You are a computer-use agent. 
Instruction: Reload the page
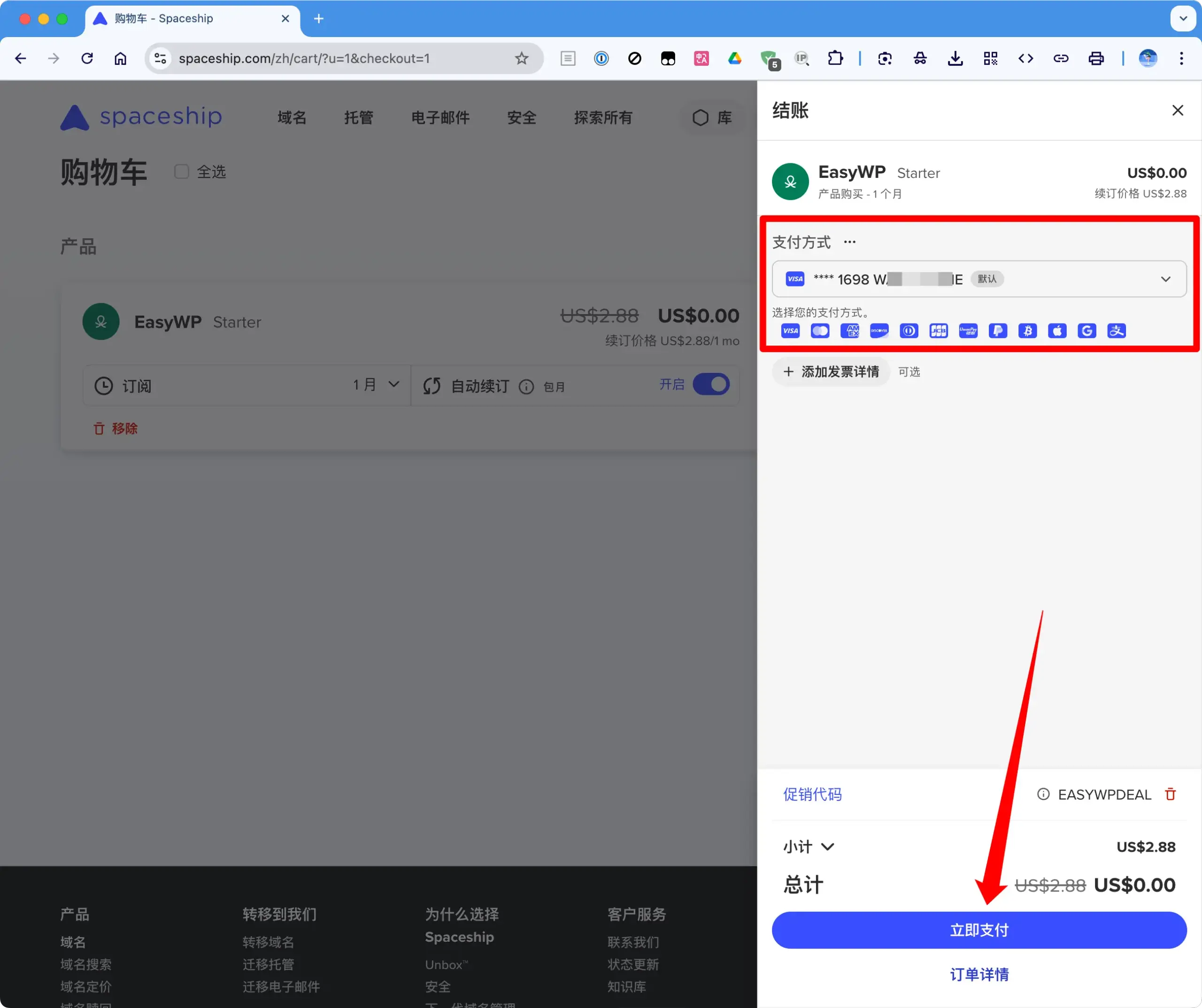[x=87, y=58]
